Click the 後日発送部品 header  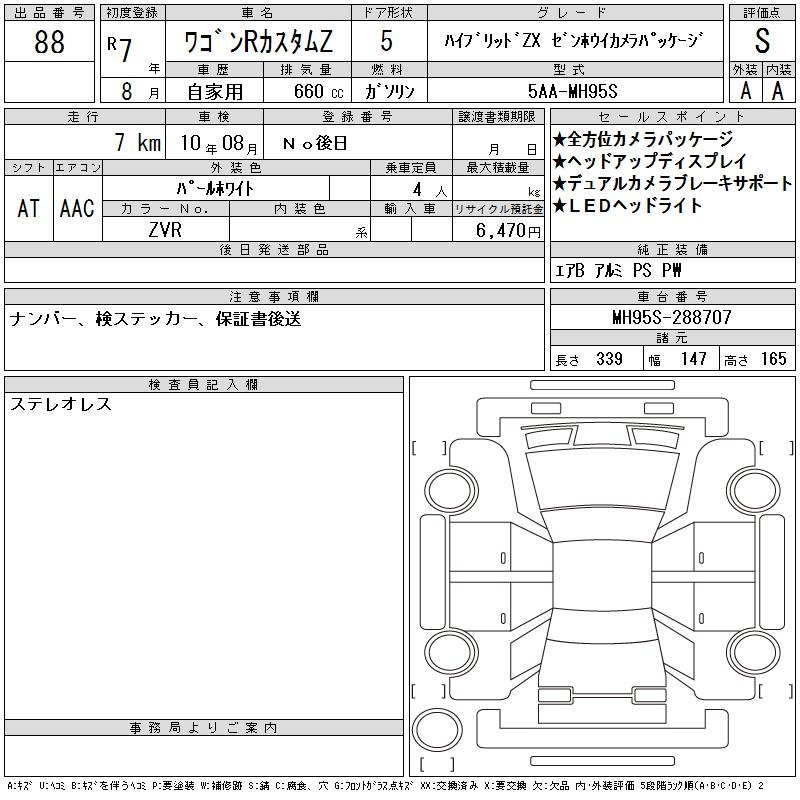click(274, 249)
